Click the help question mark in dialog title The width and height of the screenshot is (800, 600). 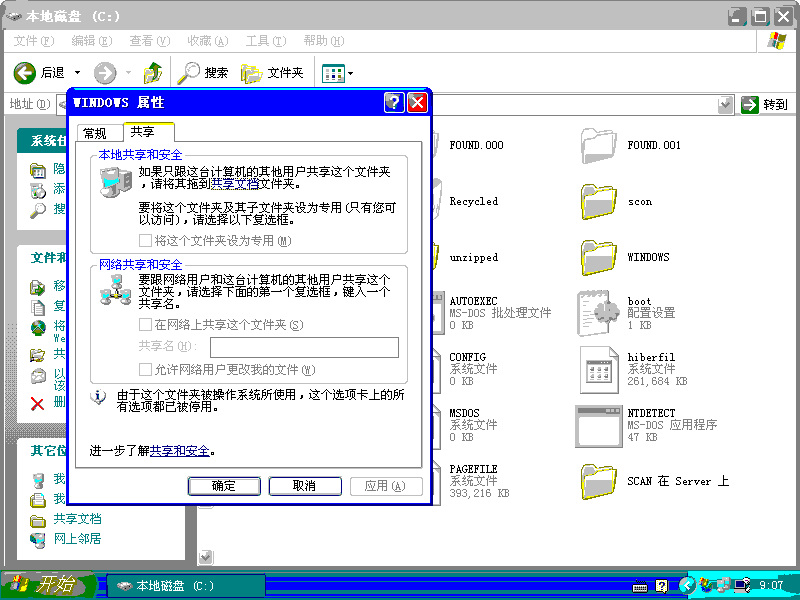[x=394, y=103]
